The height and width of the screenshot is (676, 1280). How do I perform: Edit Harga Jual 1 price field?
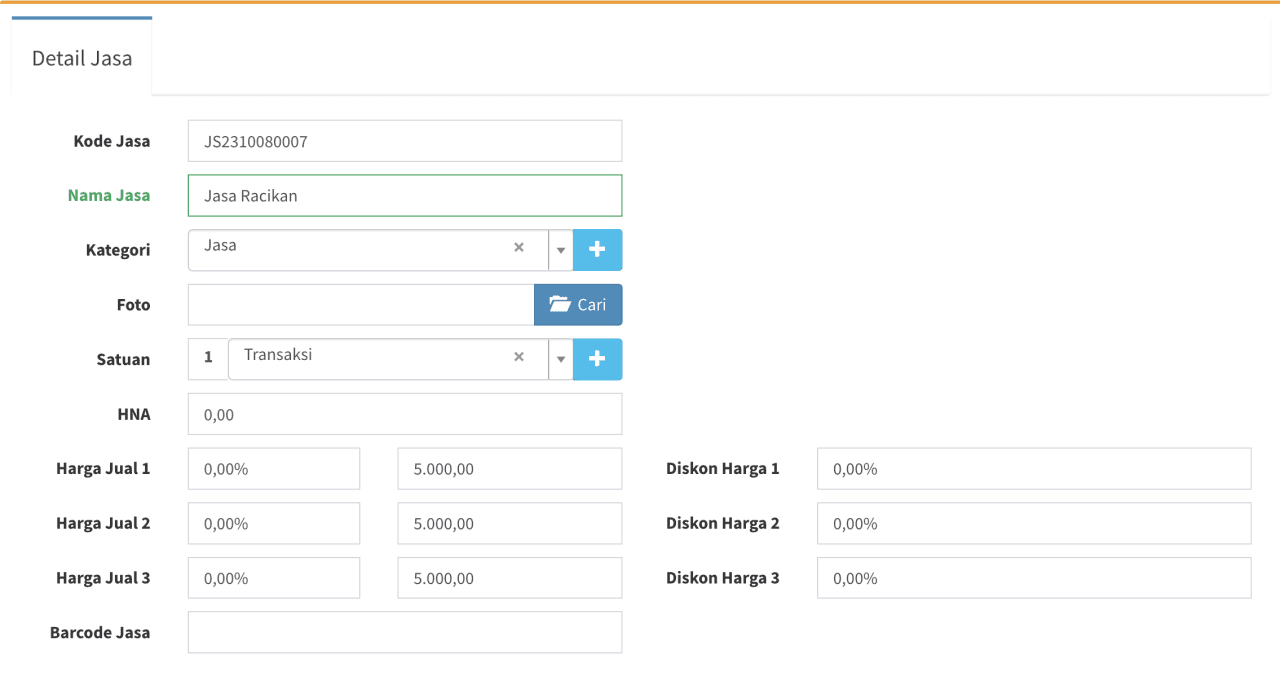pos(510,469)
